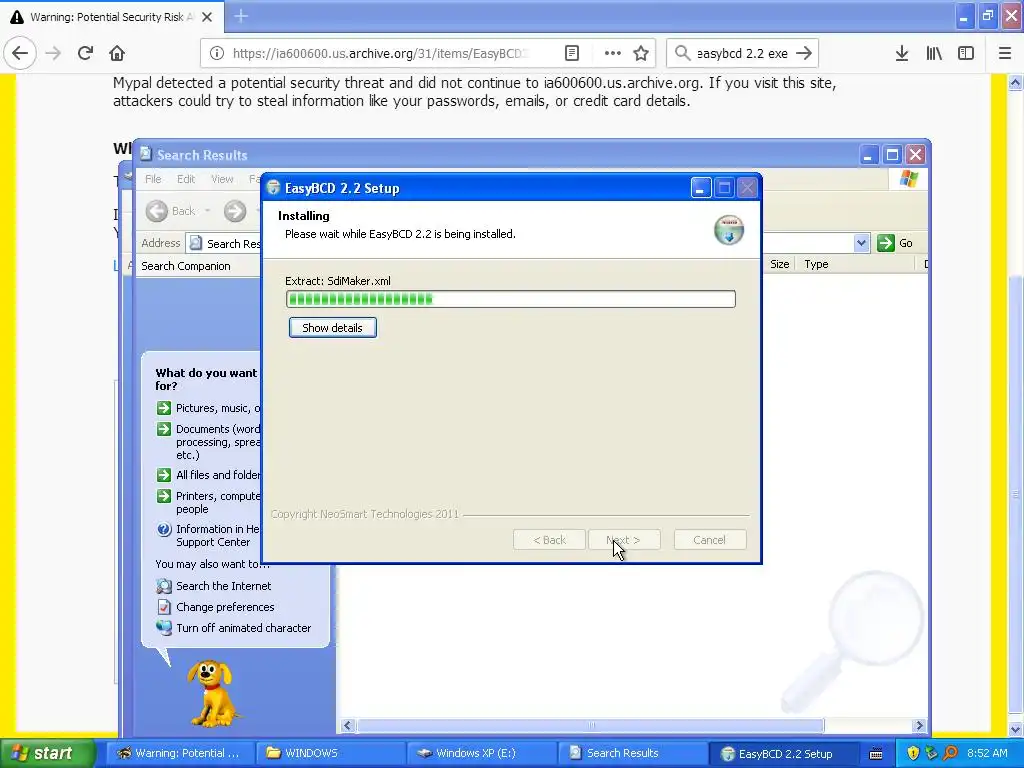Image resolution: width=1024 pixels, height=768 pixels.
Task: Open a new browser tab with plus
Action: (x=241, y=16)
